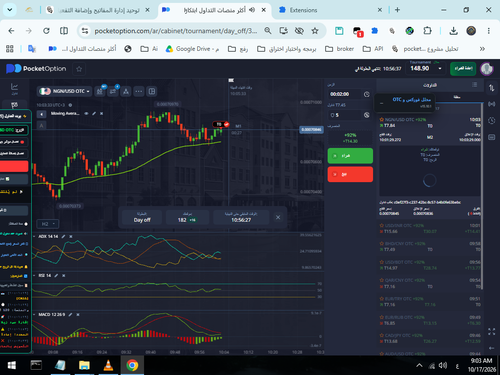Open the trades arrows icon in right sidebar
Image resolution: width=500 pixels, height=375 pixels.
click(492, 88)
